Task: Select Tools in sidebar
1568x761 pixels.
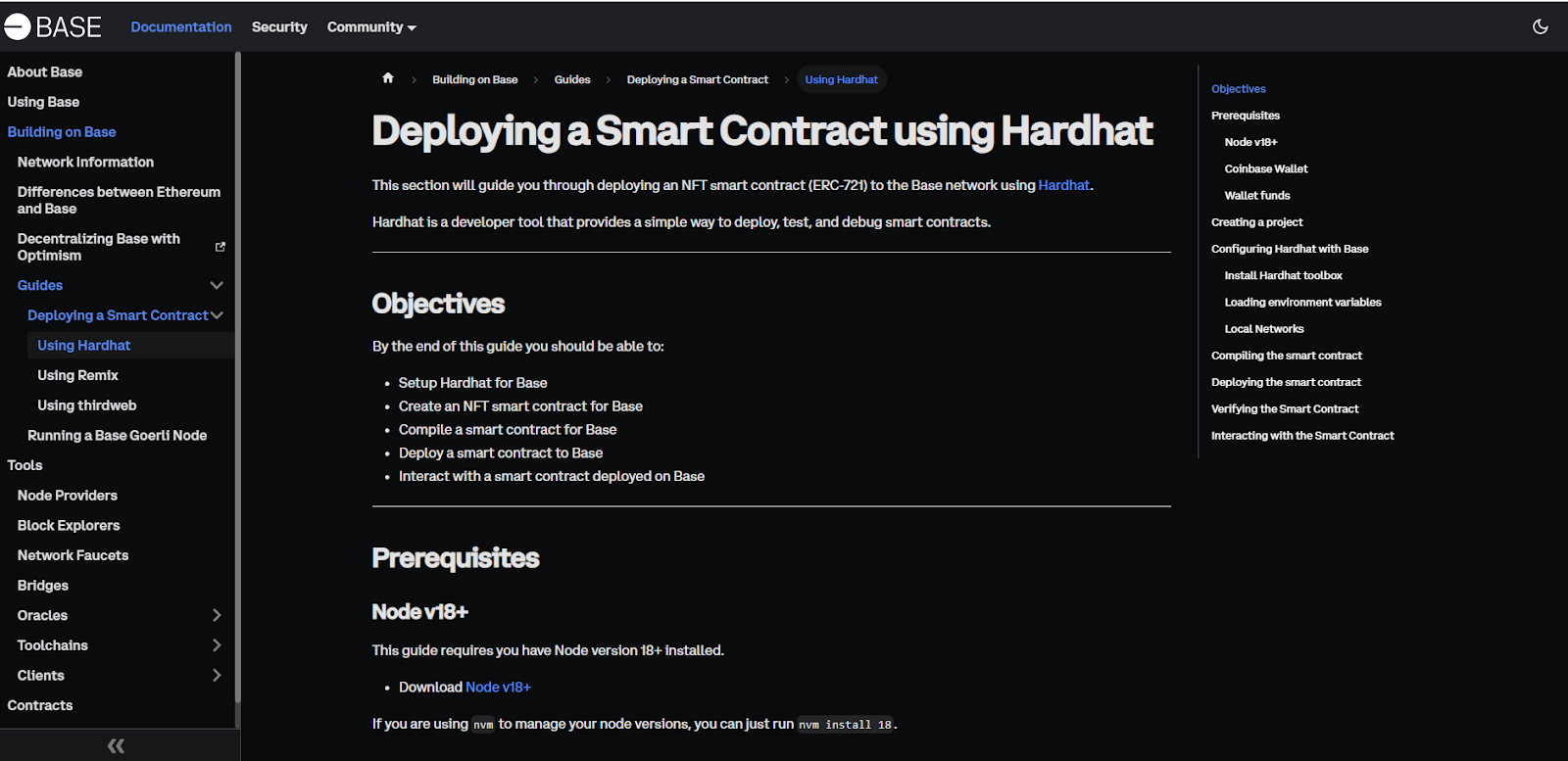Action: (x=24, y=465)
